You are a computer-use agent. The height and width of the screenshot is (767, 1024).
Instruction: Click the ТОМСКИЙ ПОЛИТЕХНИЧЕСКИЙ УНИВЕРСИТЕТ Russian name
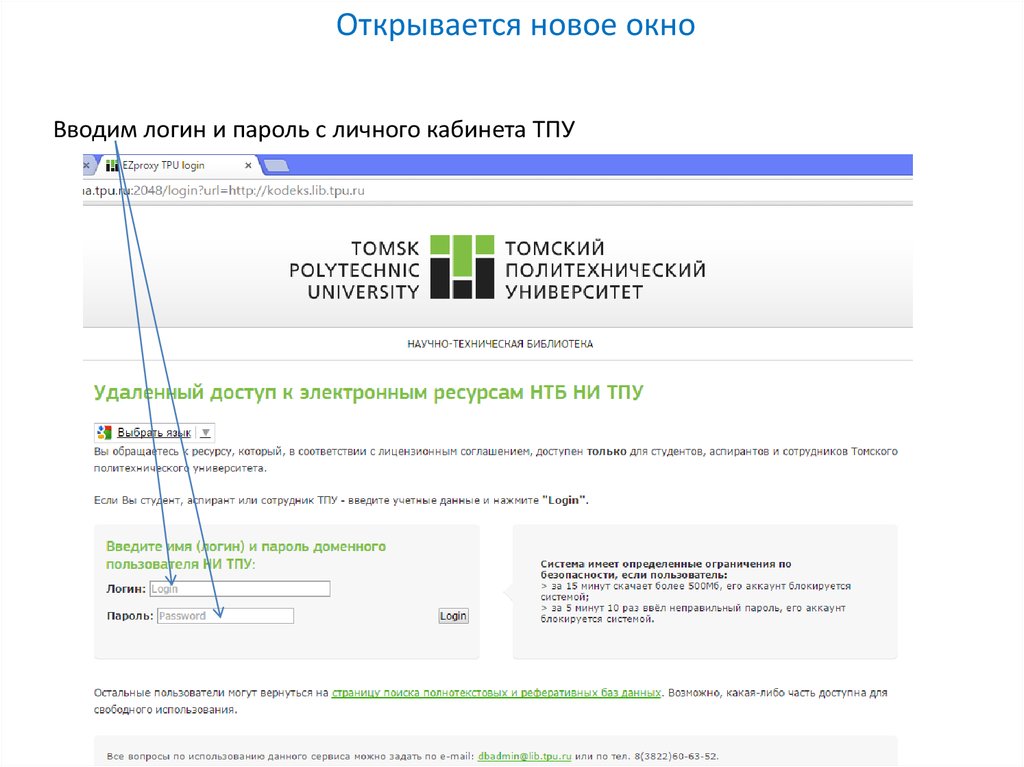(x=605, y=269)
